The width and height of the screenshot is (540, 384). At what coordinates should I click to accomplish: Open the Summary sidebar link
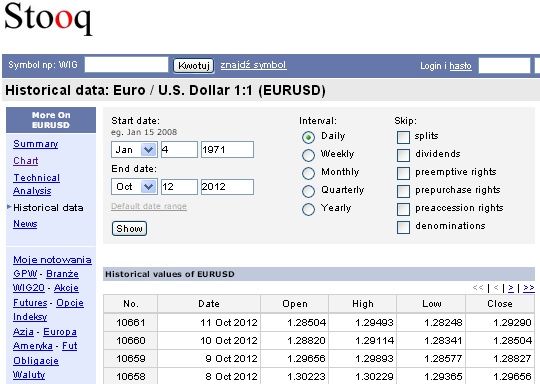tap(35, 144)
